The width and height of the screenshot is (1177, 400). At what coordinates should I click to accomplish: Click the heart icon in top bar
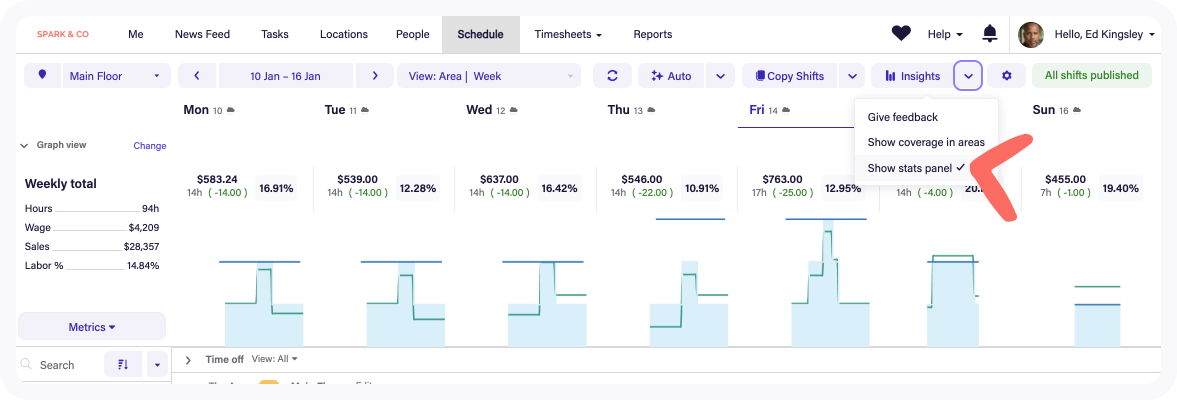point(901,34)
